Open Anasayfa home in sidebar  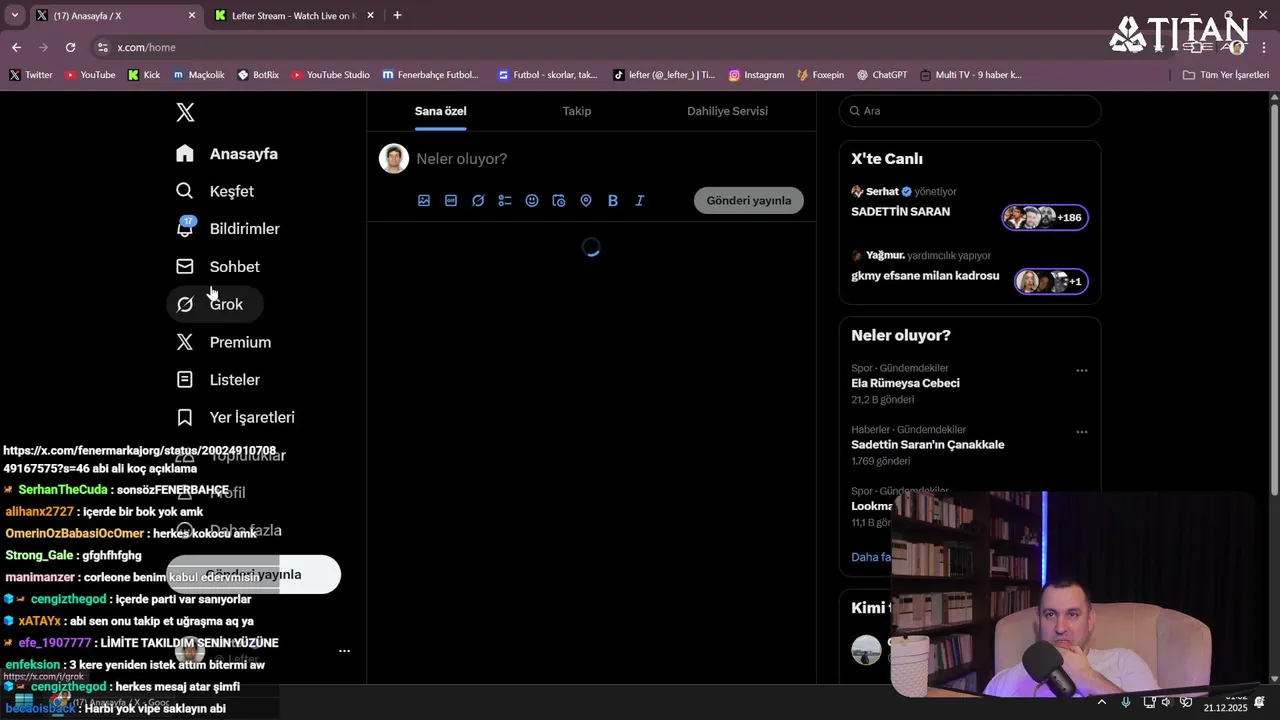click(x=227, y=154)
